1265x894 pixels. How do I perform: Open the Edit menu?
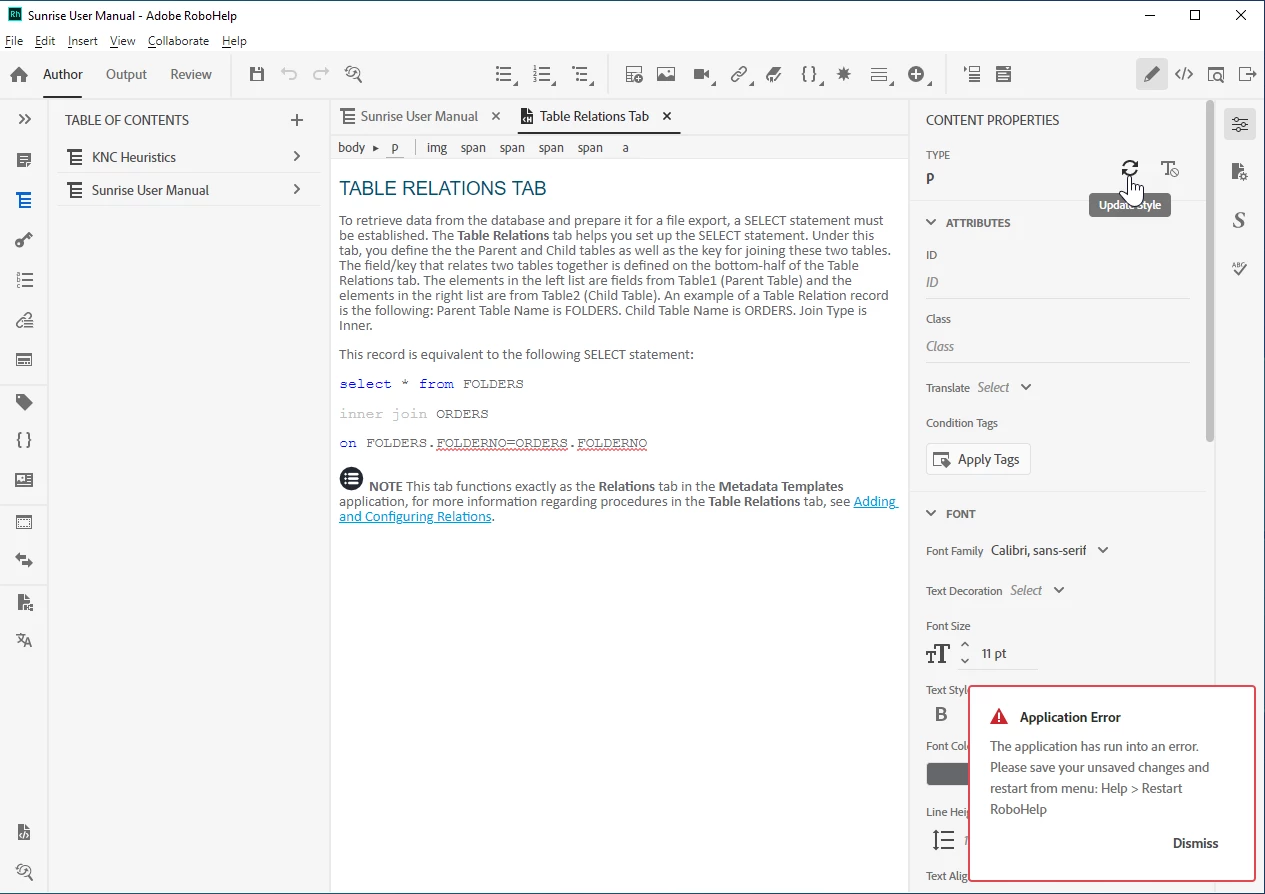(45, 41)
